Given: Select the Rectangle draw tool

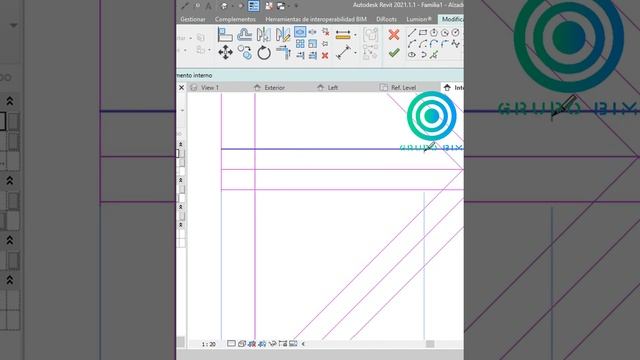Looking at the screenshot, I should tap(423, 33).
